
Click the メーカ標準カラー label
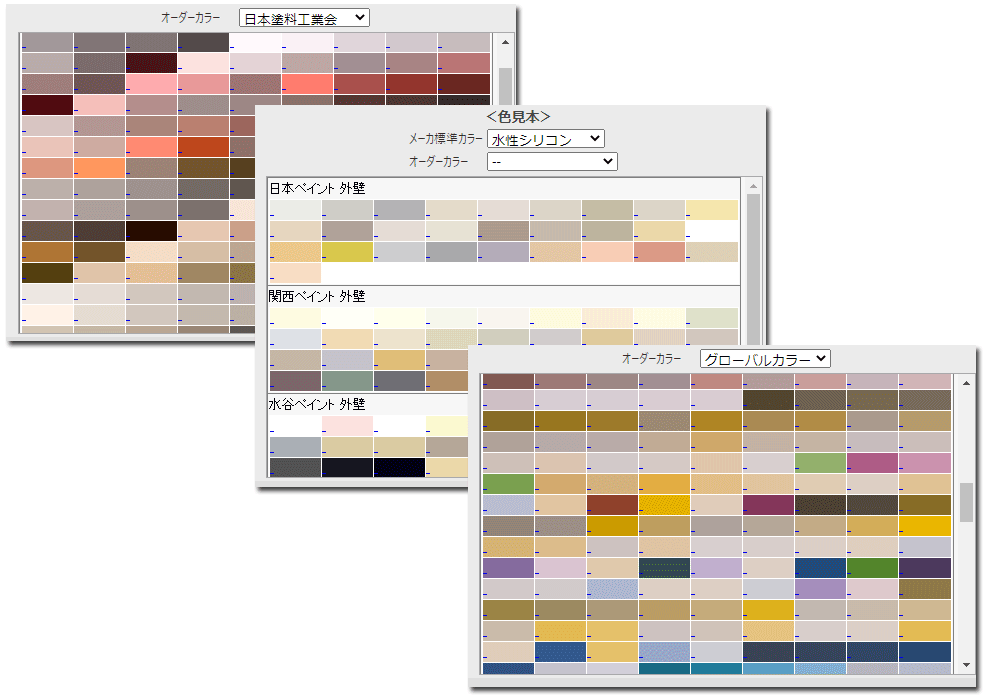coord(445,139)
